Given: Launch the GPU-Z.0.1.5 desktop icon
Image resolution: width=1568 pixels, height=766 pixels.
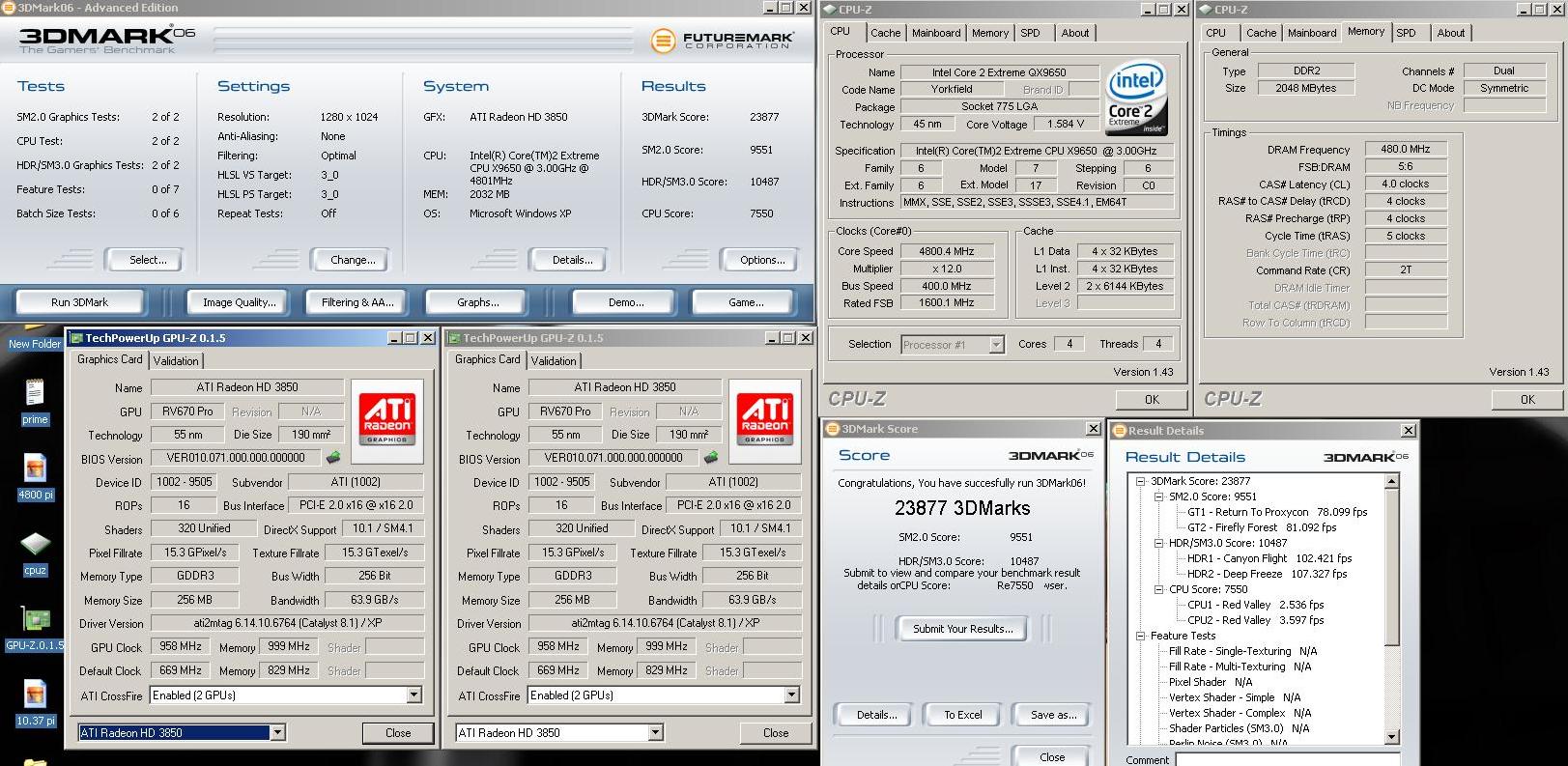Looking at the screenshot, I should 35,628.
